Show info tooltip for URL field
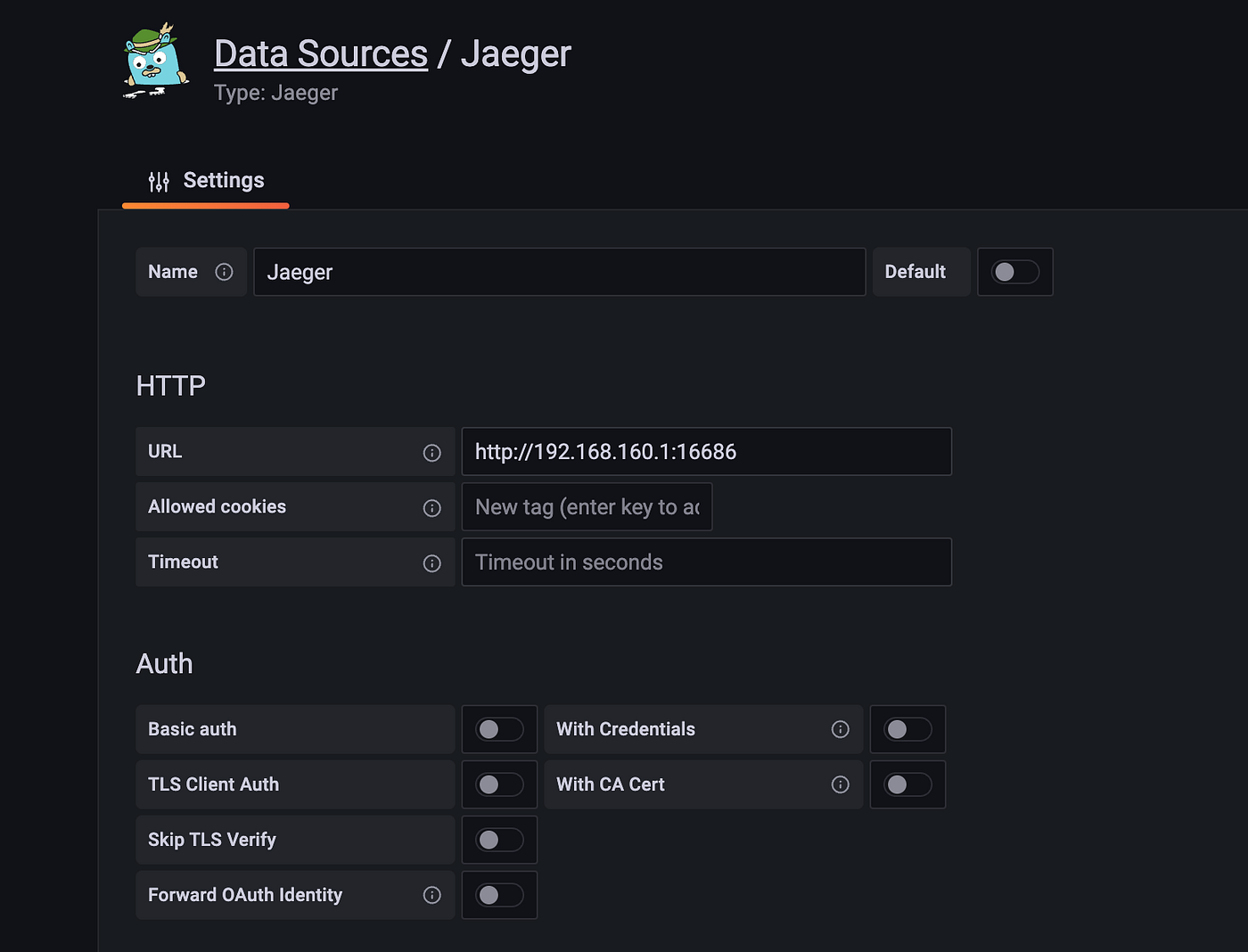Viewport: 1248px width, 952px height. (431, 453)
